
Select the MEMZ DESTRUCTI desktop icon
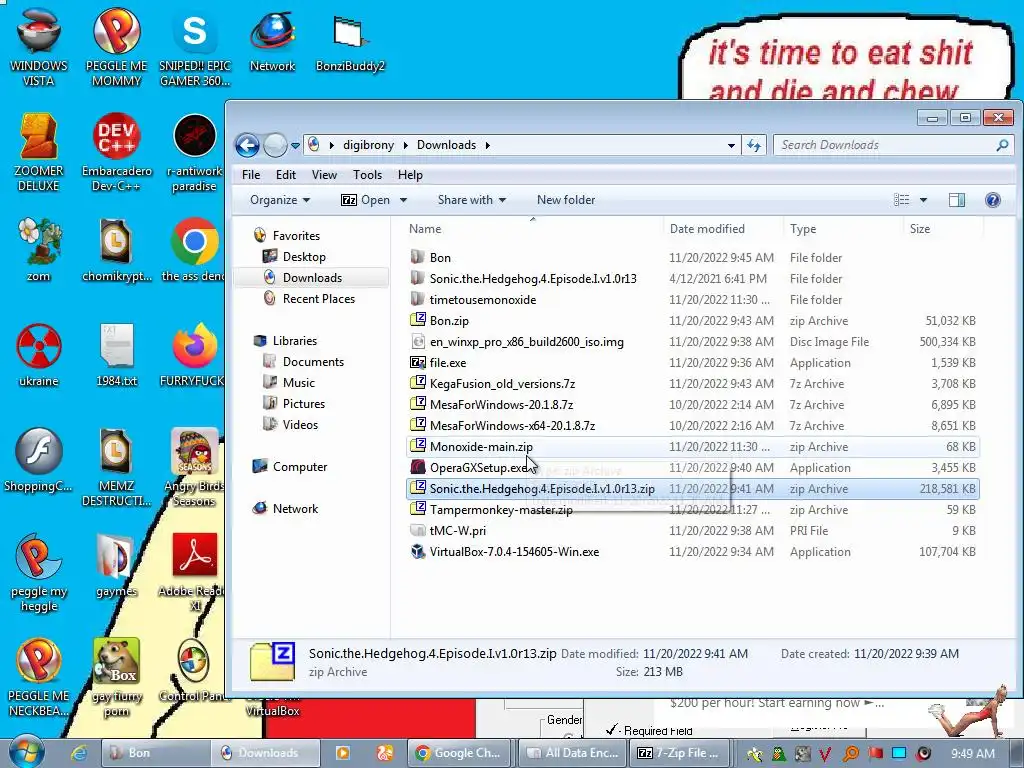tap(116, 467)
